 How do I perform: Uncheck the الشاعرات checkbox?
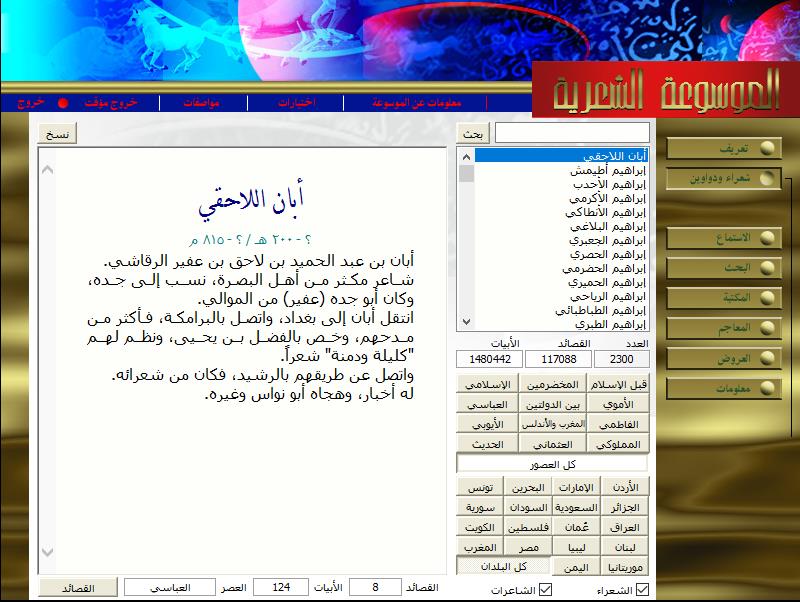(543, 590)
